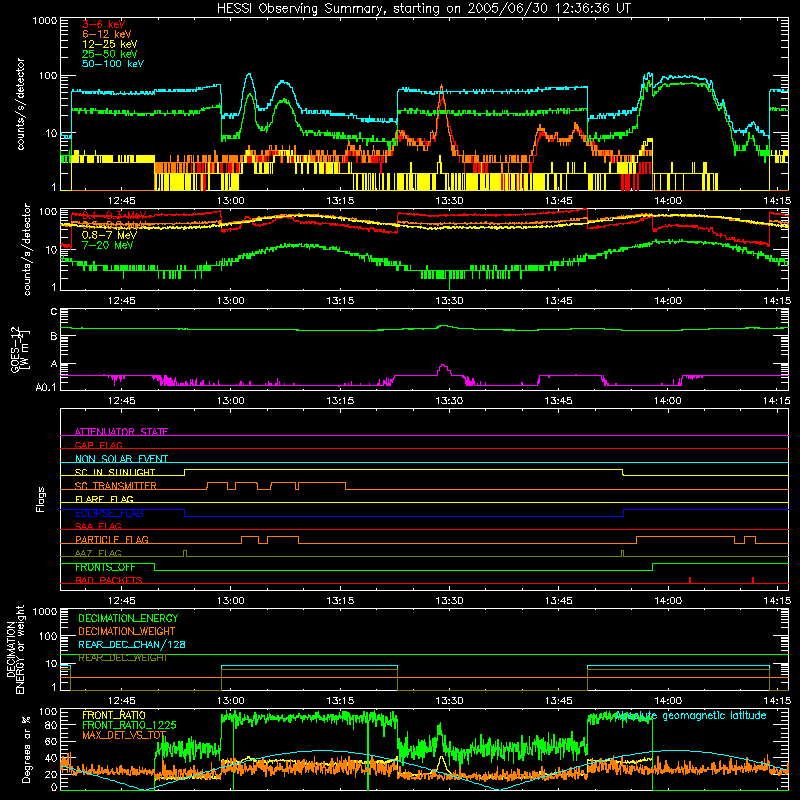The width and height of the screenshot is (800, 800).
Task: Select the 3-6 keV legend label
Action: (x=104, y=24)
